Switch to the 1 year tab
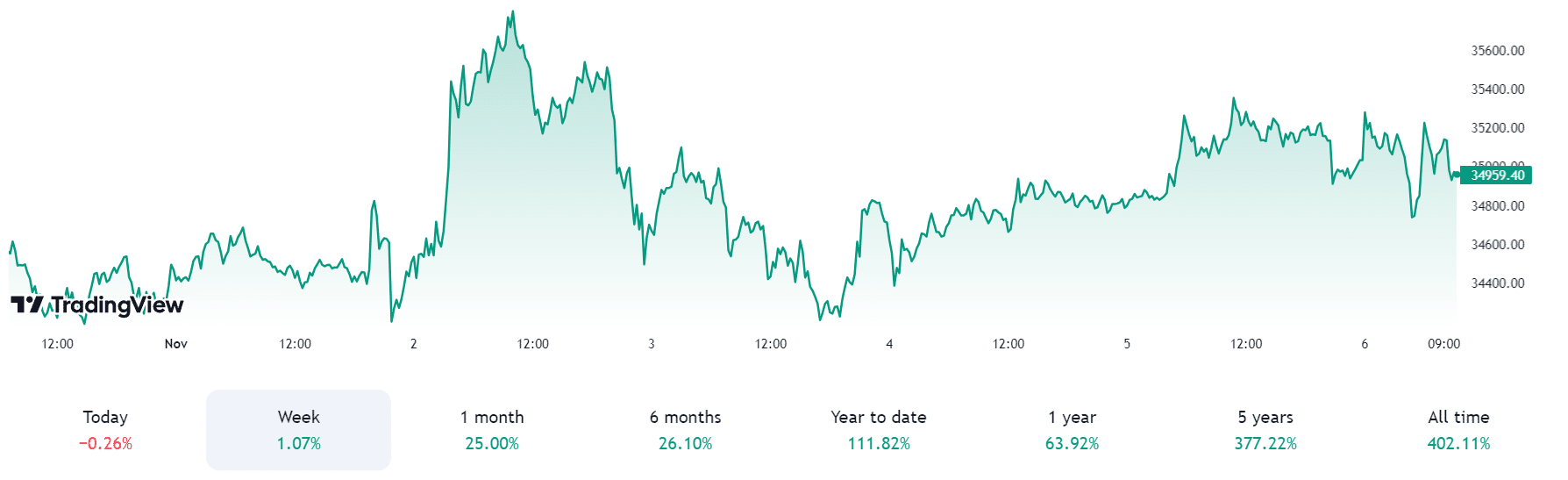1568x480 pixels. [1072, 429]
